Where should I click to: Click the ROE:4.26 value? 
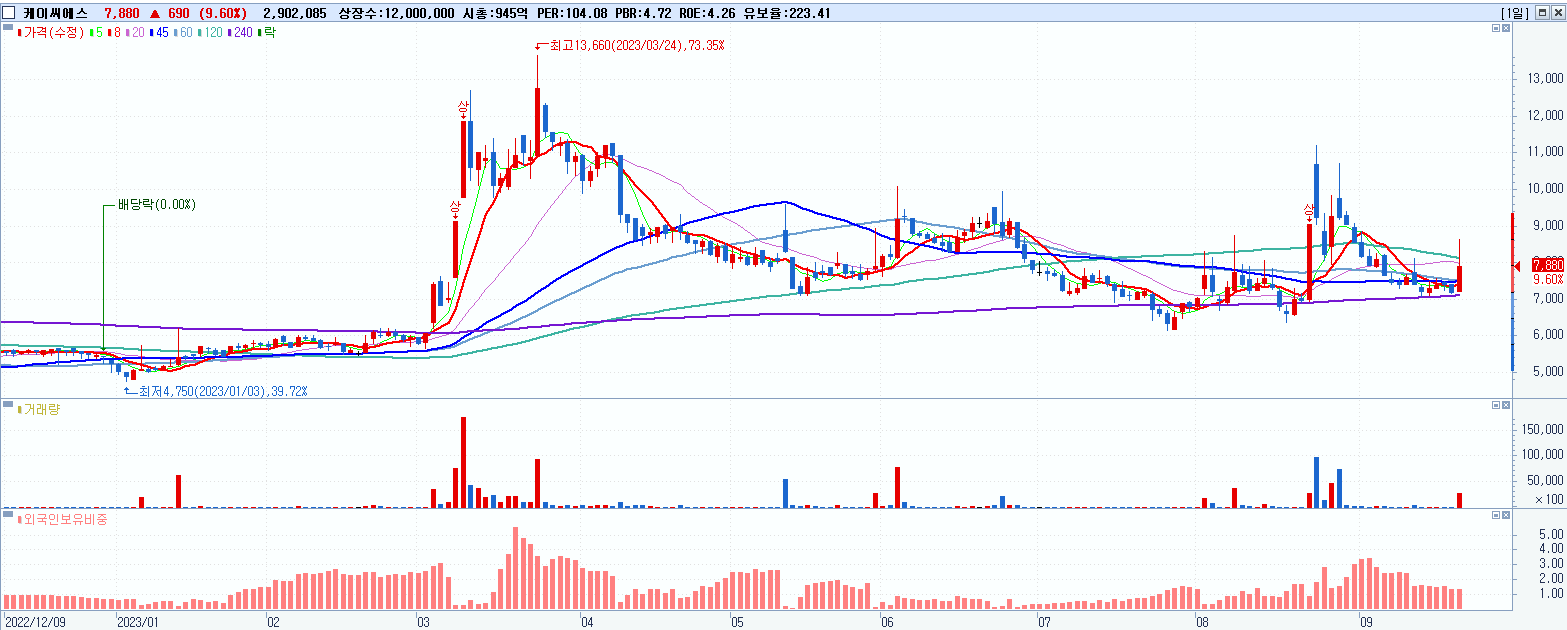click(x=709, y=13)
